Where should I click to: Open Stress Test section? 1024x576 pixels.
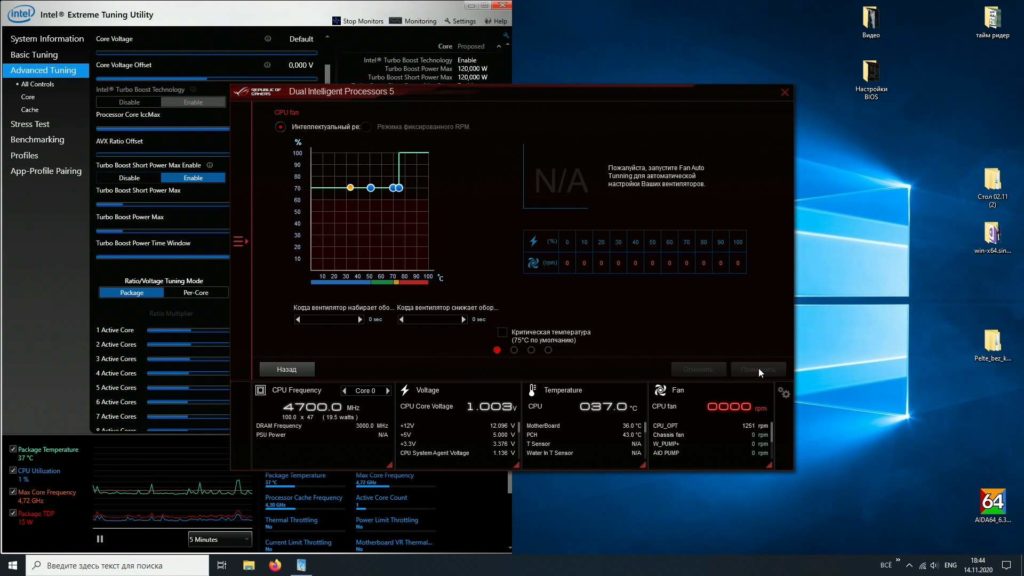tap(29, 124)
